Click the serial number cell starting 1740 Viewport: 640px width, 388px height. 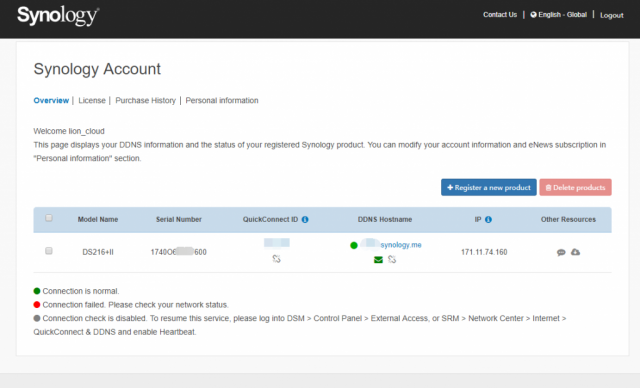tap(178, 252)
